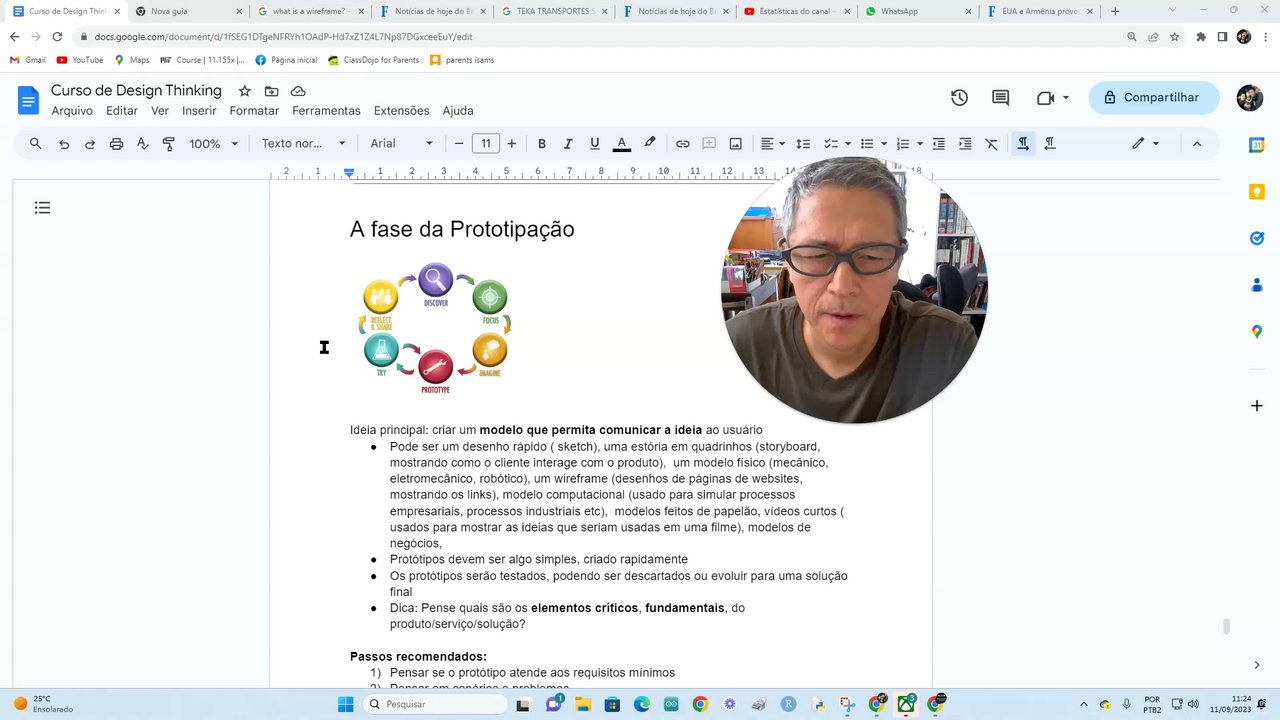Open Google Keep side panel
Image resolution: width=1280 pixels, height=720 pixels.
pos(1257,191)
